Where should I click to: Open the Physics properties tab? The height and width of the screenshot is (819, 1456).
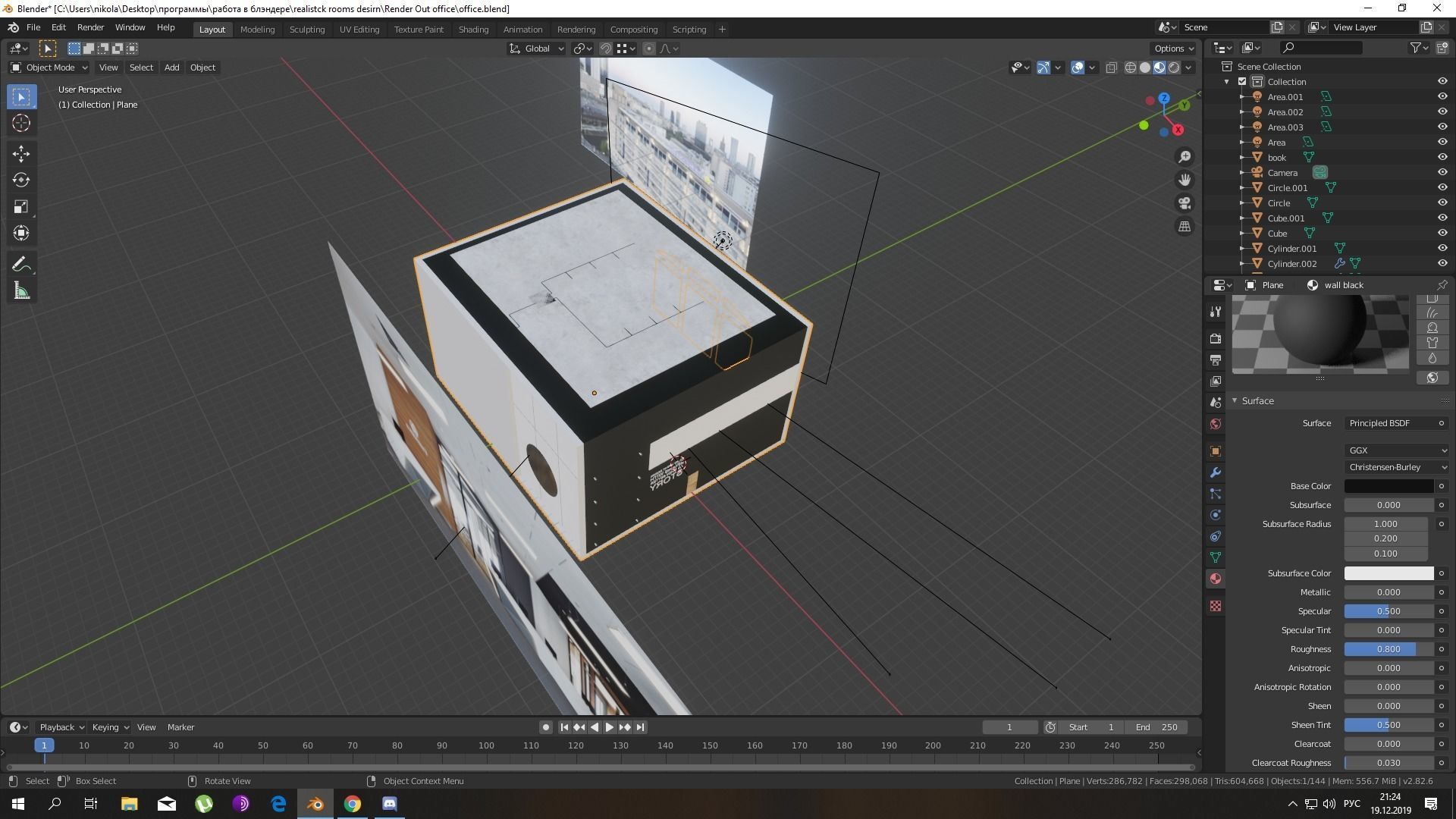click(x=1216, y=515)
